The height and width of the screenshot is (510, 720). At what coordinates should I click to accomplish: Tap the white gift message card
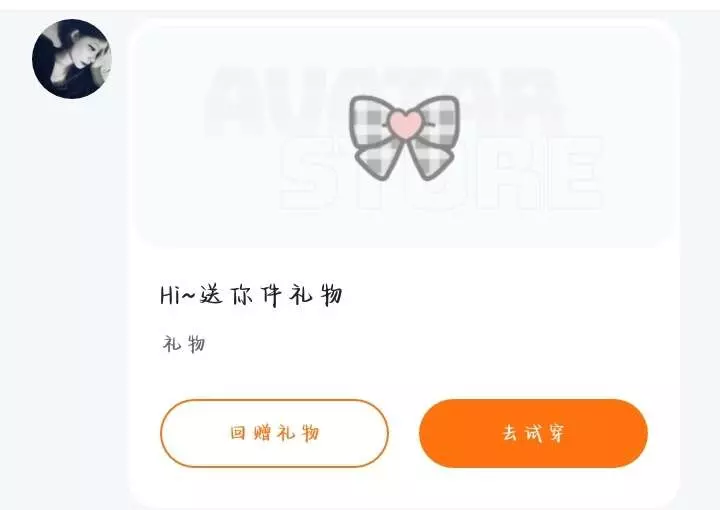point(404,263)
